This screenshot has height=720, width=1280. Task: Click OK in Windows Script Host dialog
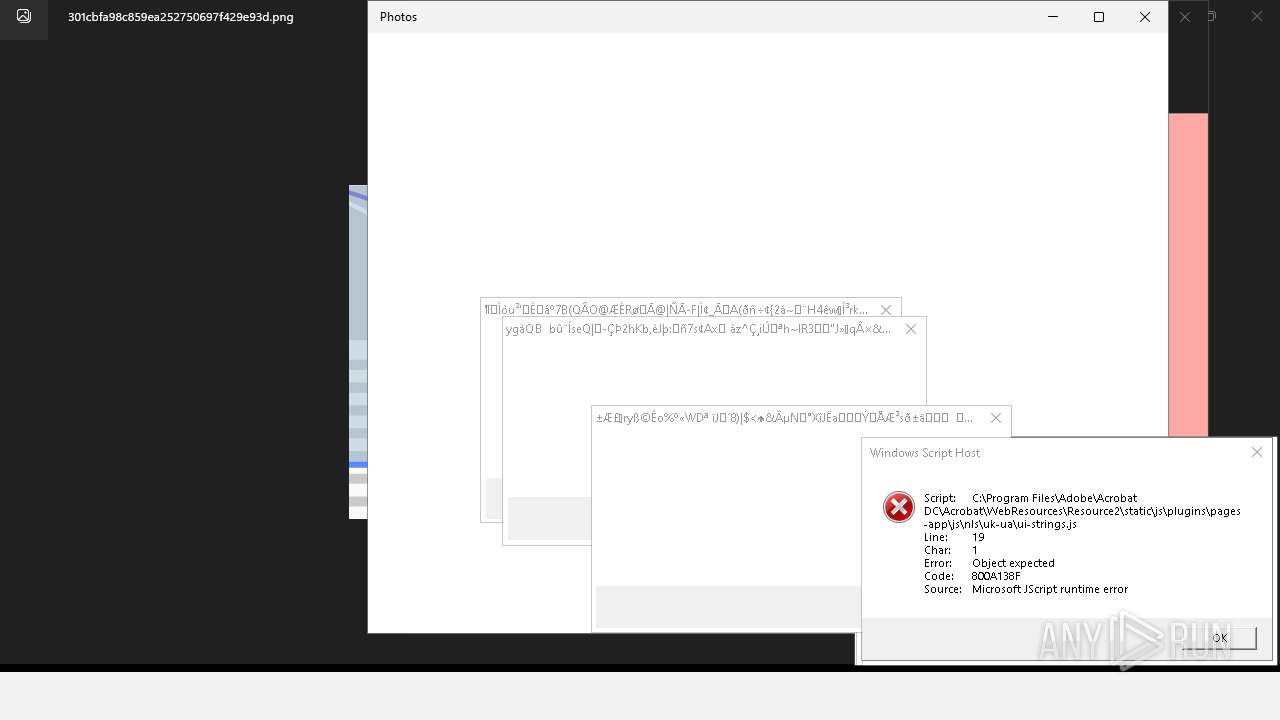[x=1219, y=638]
